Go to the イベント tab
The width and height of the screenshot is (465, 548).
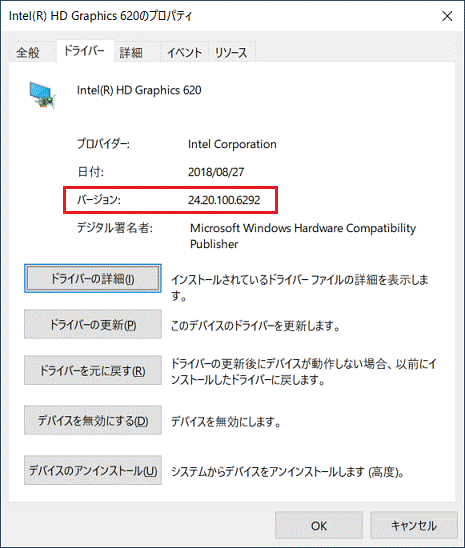coord(184,53)
